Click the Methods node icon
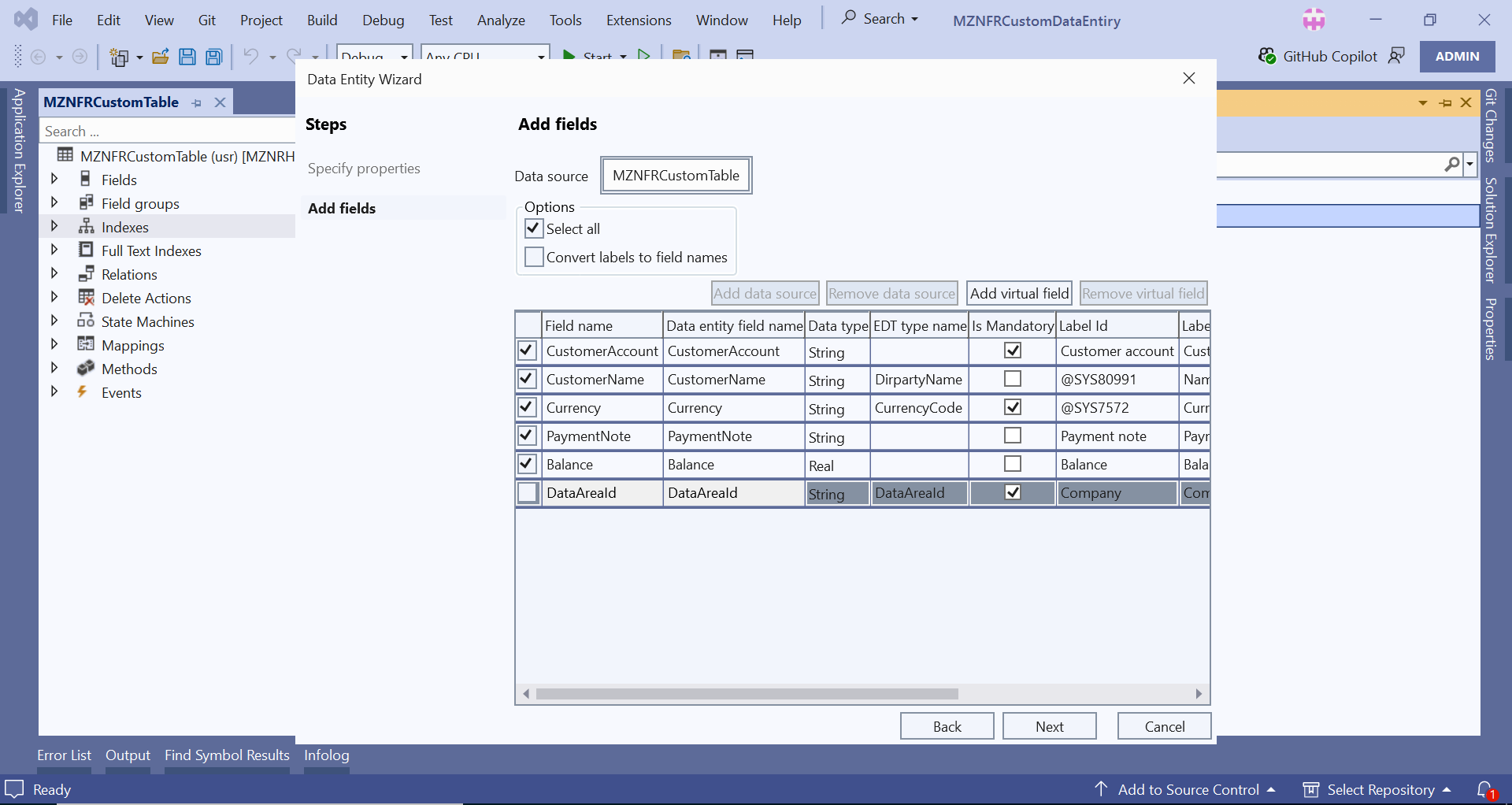Image resolution: width=1512 pixels, height=805 pixels. [86, 369]
